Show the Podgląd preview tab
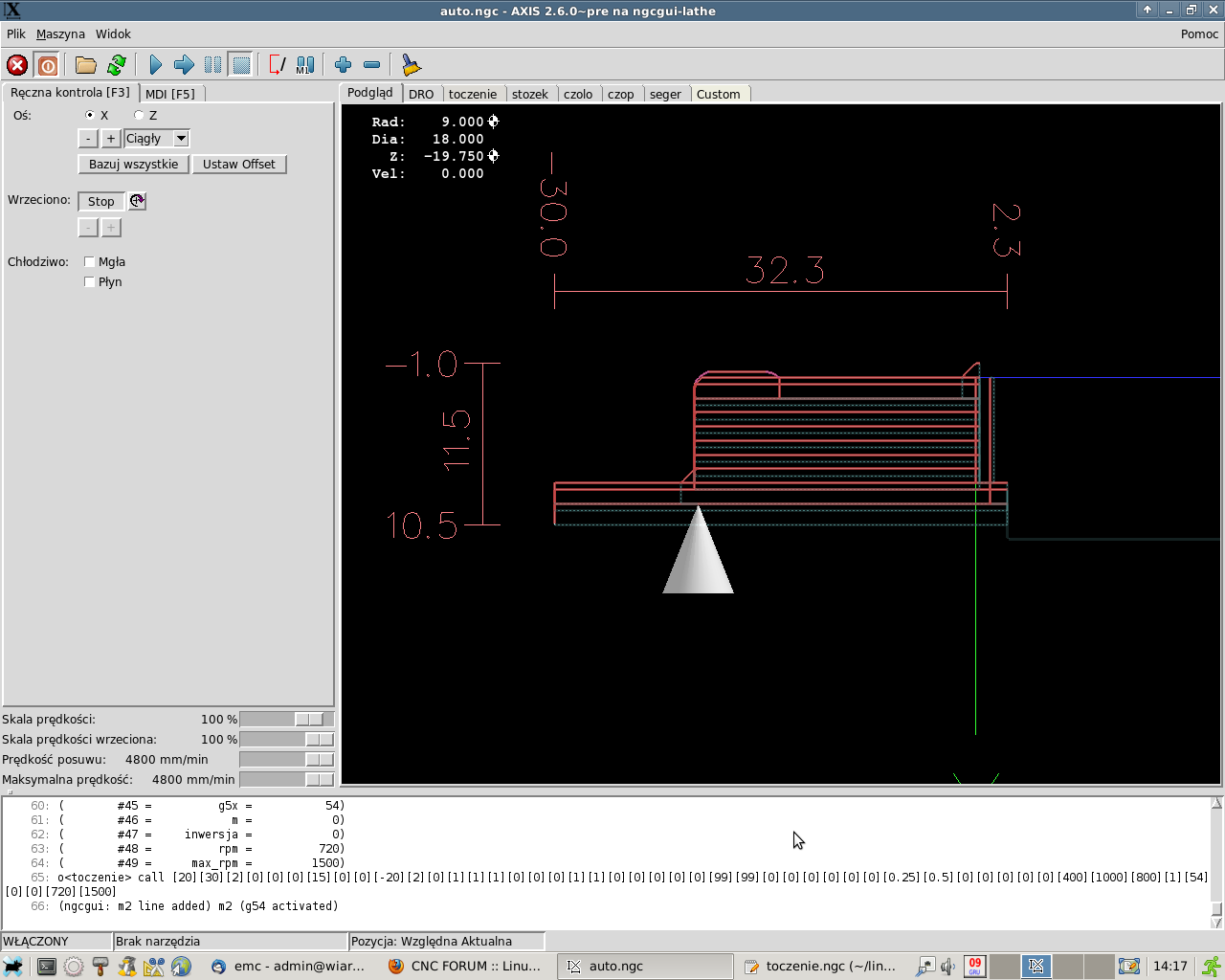This screenshot has height=980, width=1225. (370, 93)
